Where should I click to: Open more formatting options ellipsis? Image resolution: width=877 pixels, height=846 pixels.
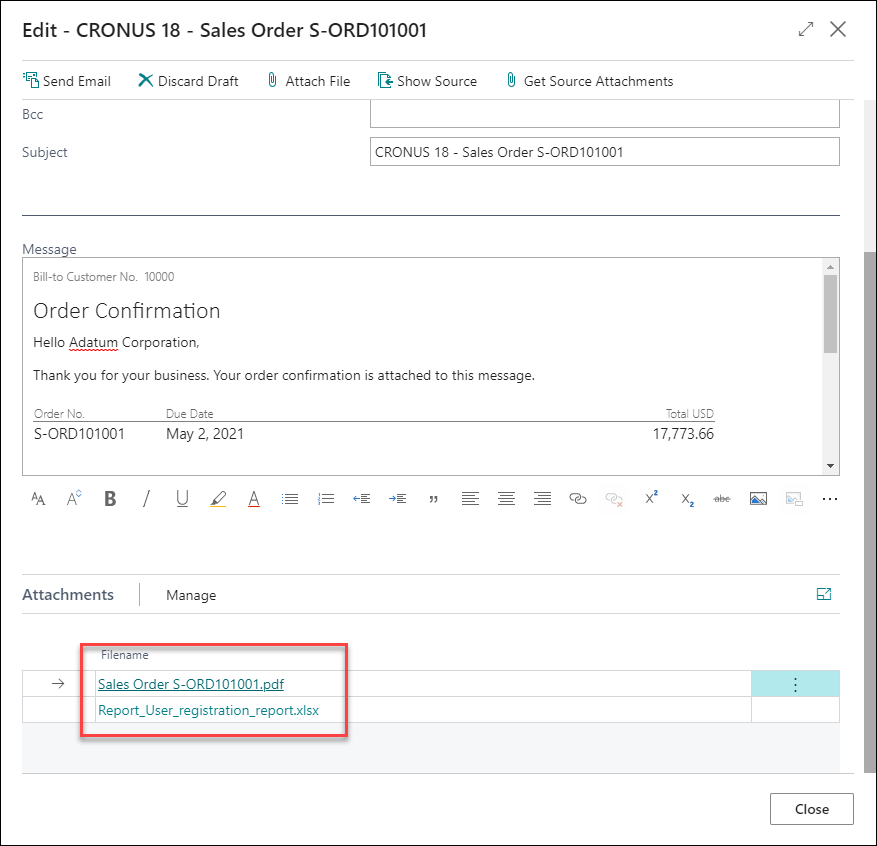click(830, 499)
